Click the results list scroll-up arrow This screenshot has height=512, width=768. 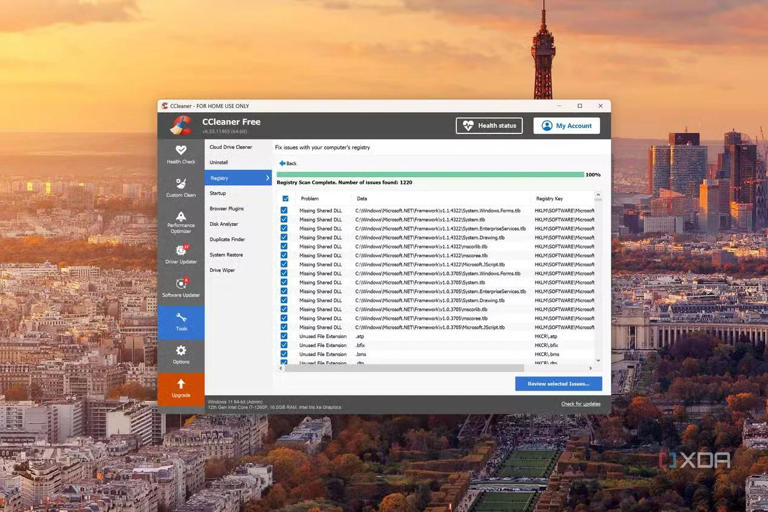[598, 195]
